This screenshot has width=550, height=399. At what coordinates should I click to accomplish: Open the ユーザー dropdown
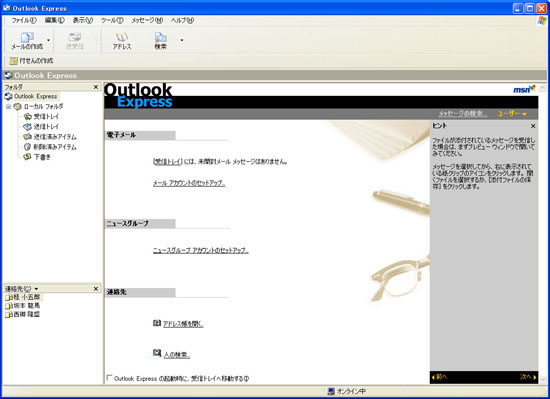512,114
